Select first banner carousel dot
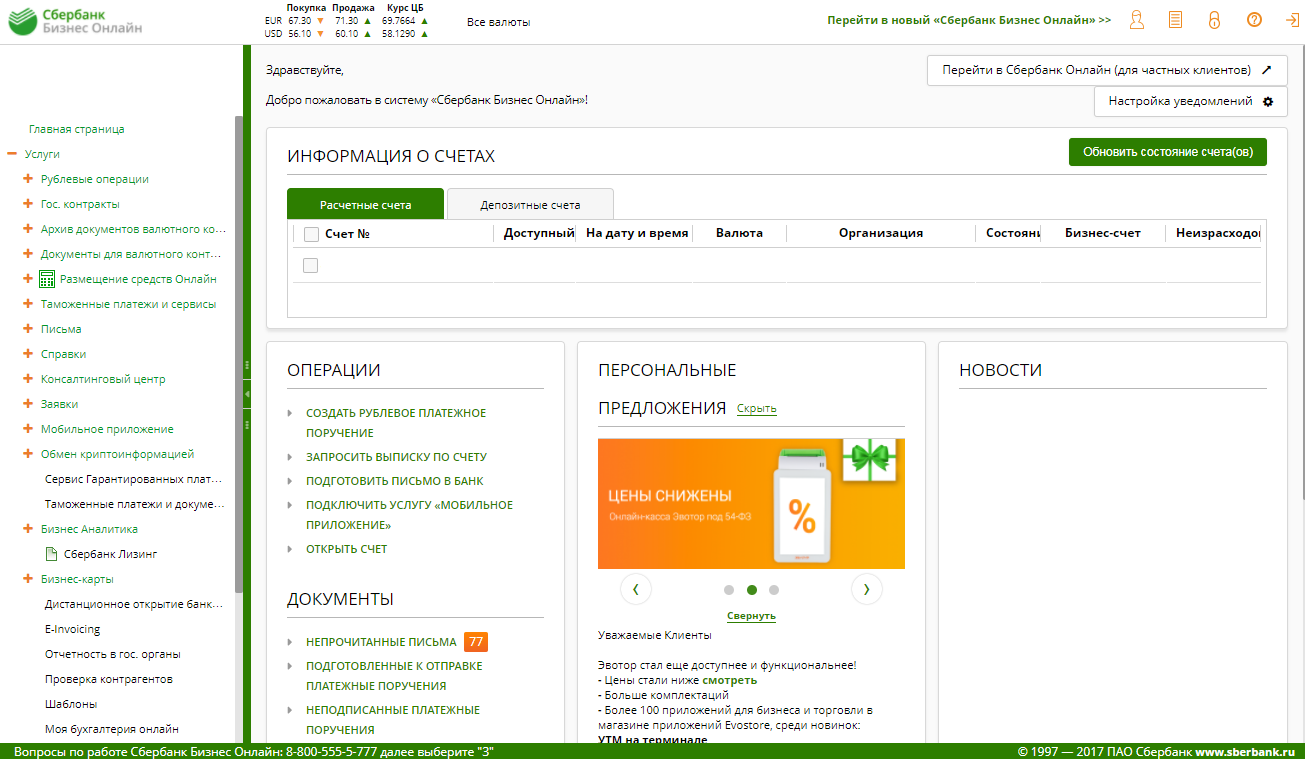This screenshot has height=759, width=1305. coord(729,590)
